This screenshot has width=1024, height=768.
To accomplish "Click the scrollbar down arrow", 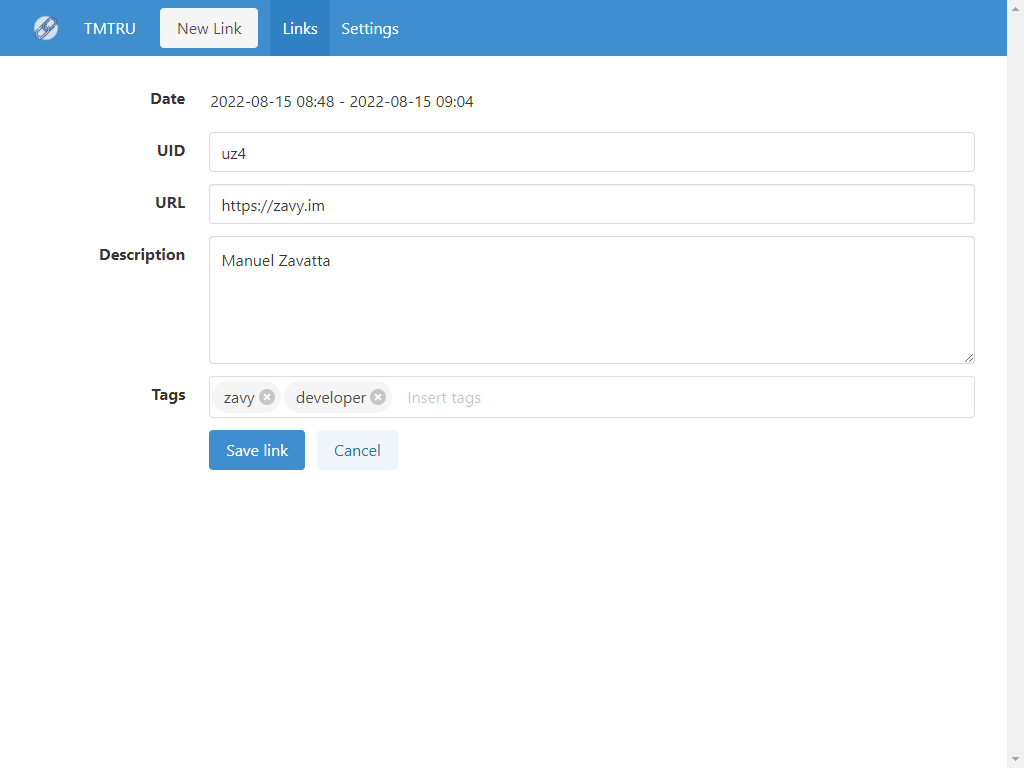I will click(1016, 760).
